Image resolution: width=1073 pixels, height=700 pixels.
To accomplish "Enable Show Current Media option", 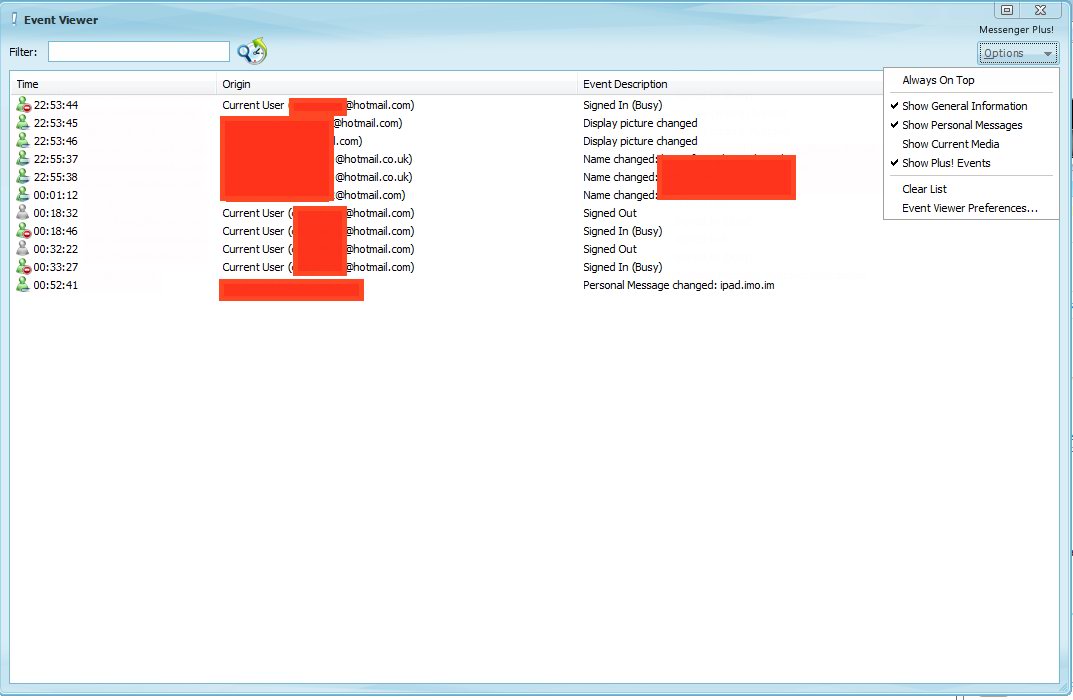I will point(950,144).
